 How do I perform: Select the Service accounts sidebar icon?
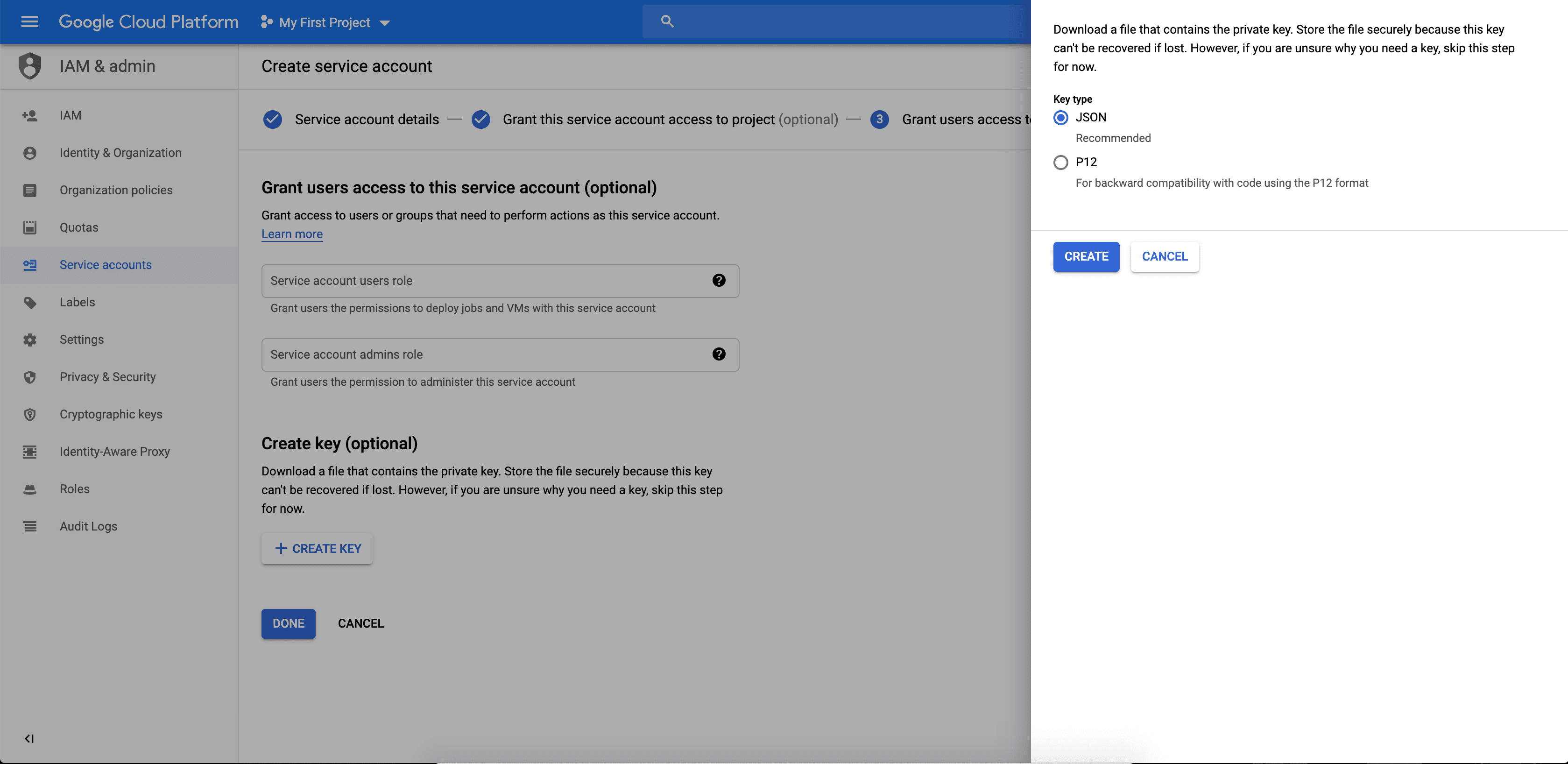(x=30, y=265)
